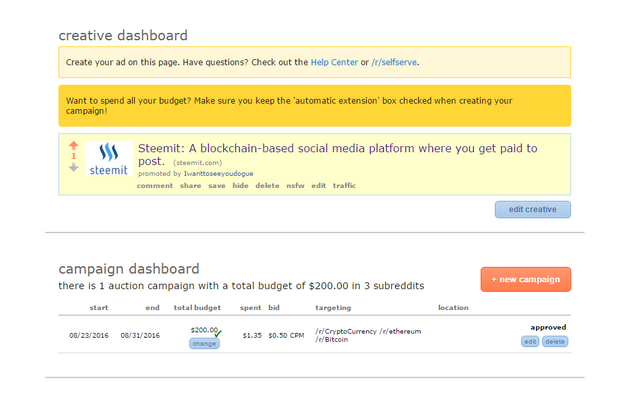Click the /r/ethereum targeting text

click(x=400, y=331)
